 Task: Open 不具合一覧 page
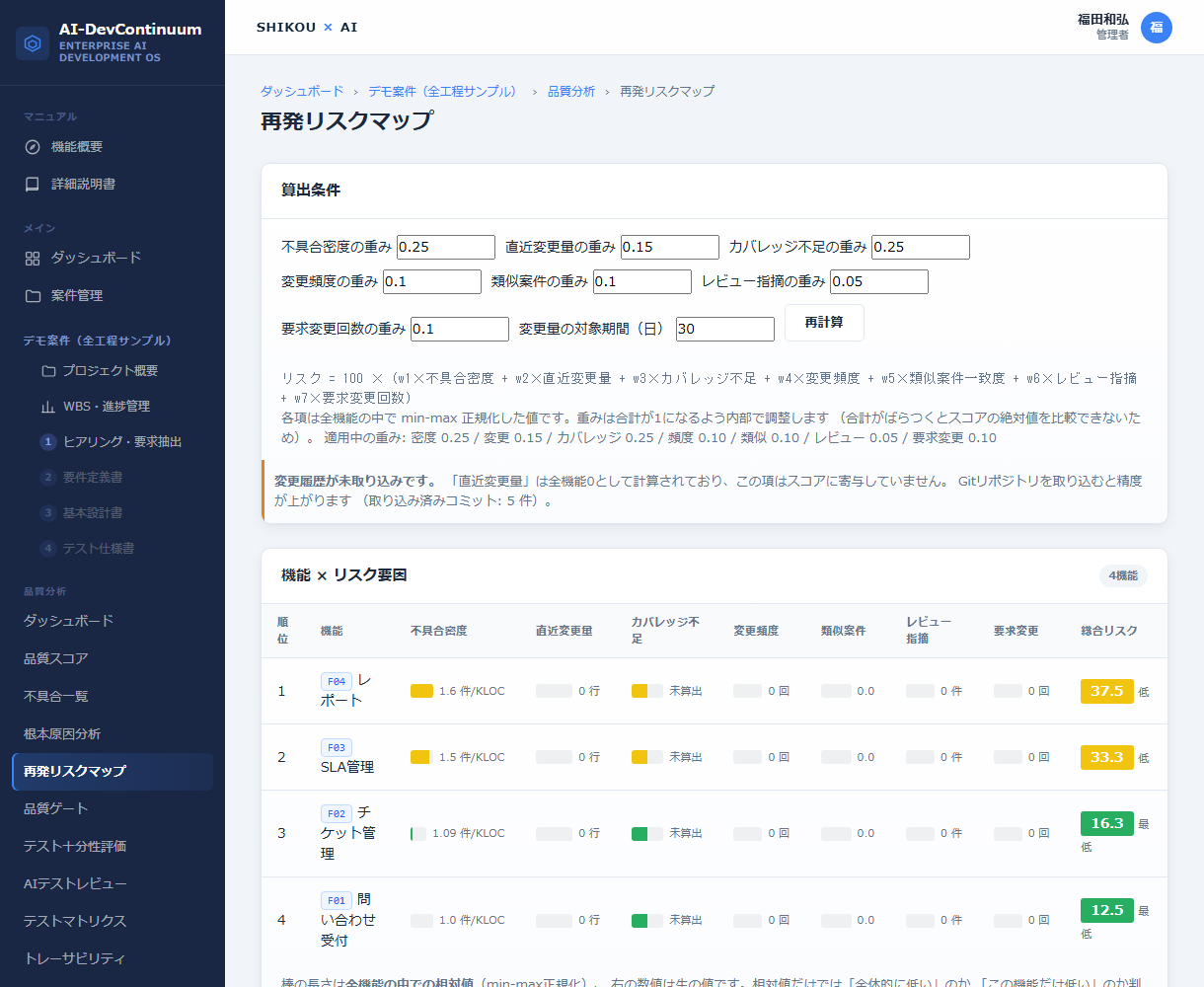pyautogui.click(x=113, y=697)
